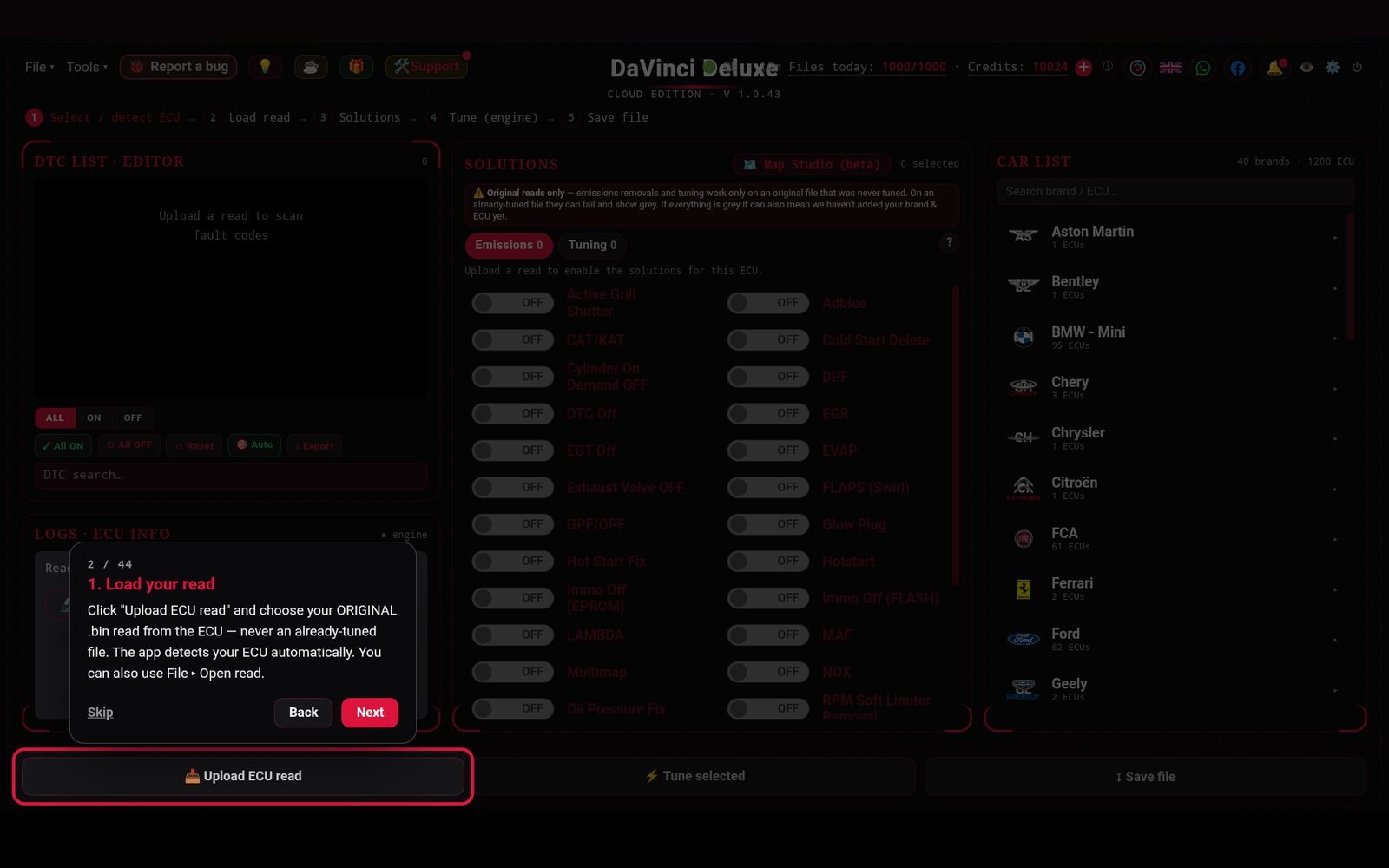The height and width of the screenshot is (868, 1389).
Task: Filter DTC list by ALL
Action: coord(55,418)
